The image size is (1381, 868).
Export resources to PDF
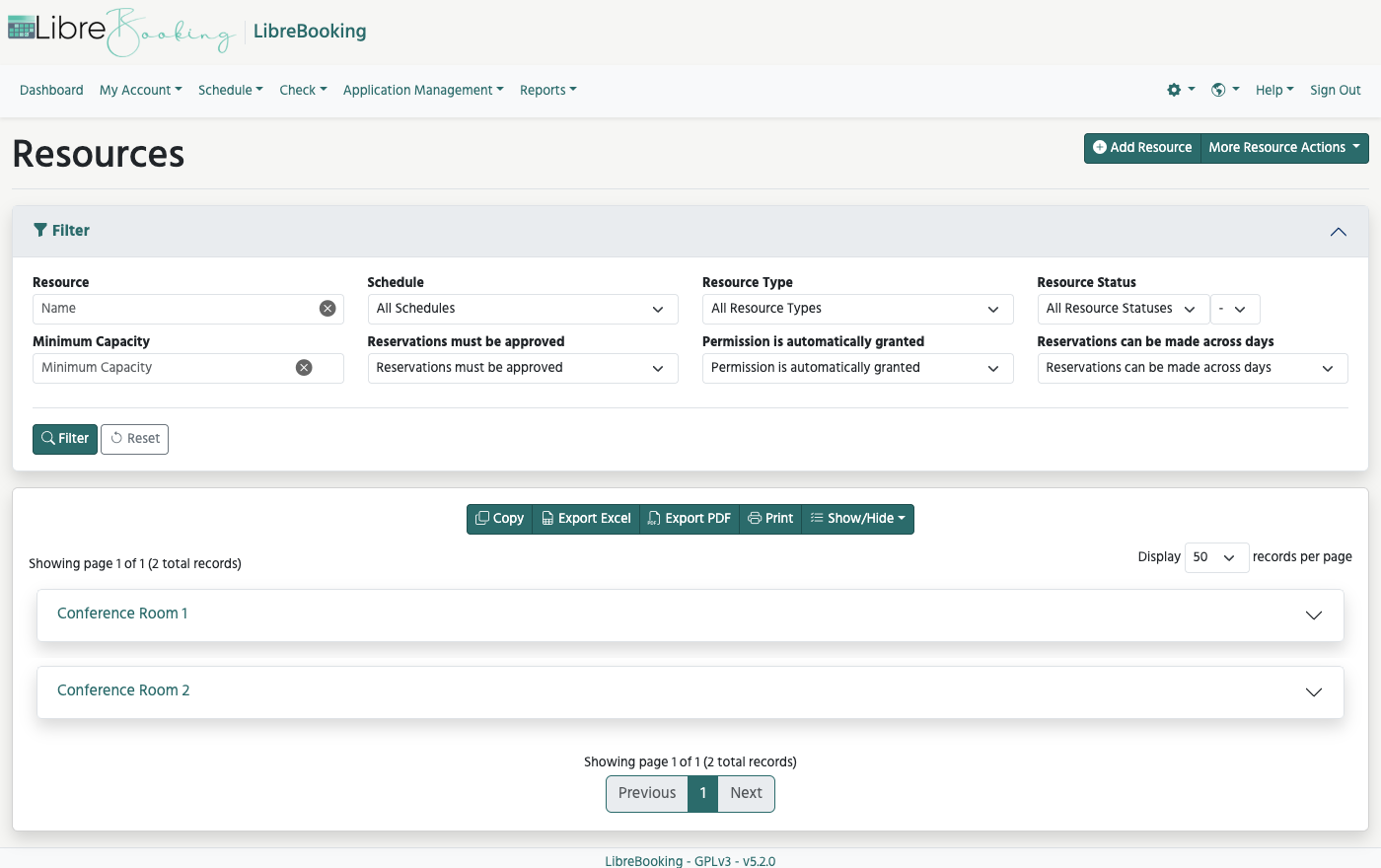690,519
